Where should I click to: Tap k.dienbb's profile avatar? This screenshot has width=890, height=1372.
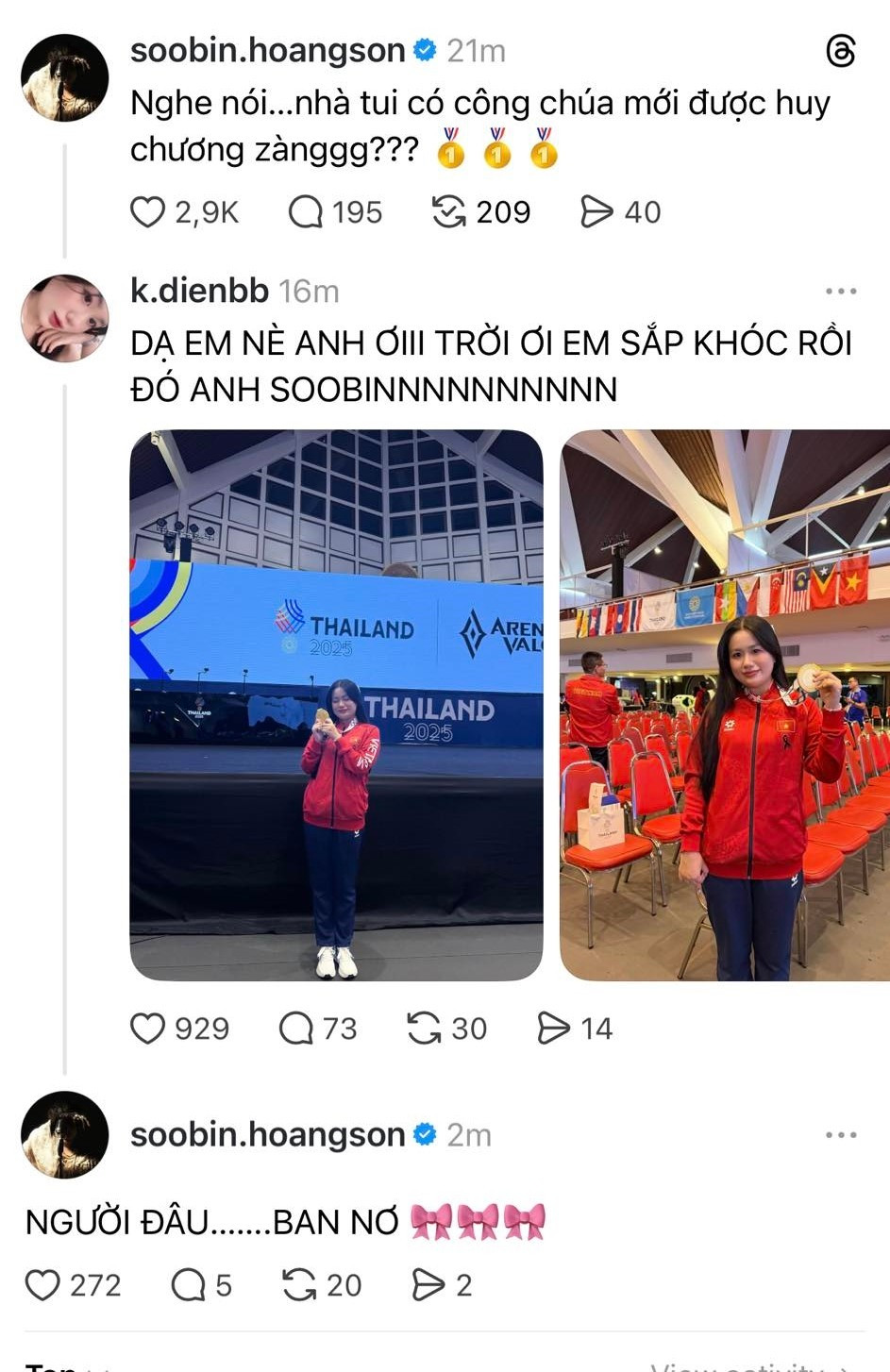[x=65, y=318]
